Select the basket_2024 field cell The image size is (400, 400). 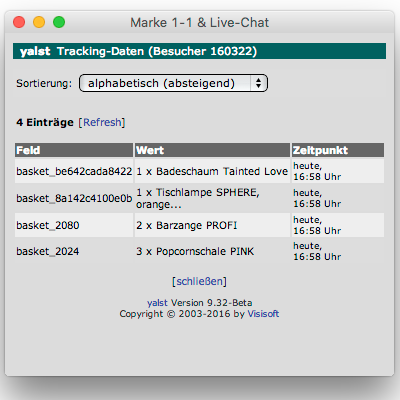click(74, 251)
